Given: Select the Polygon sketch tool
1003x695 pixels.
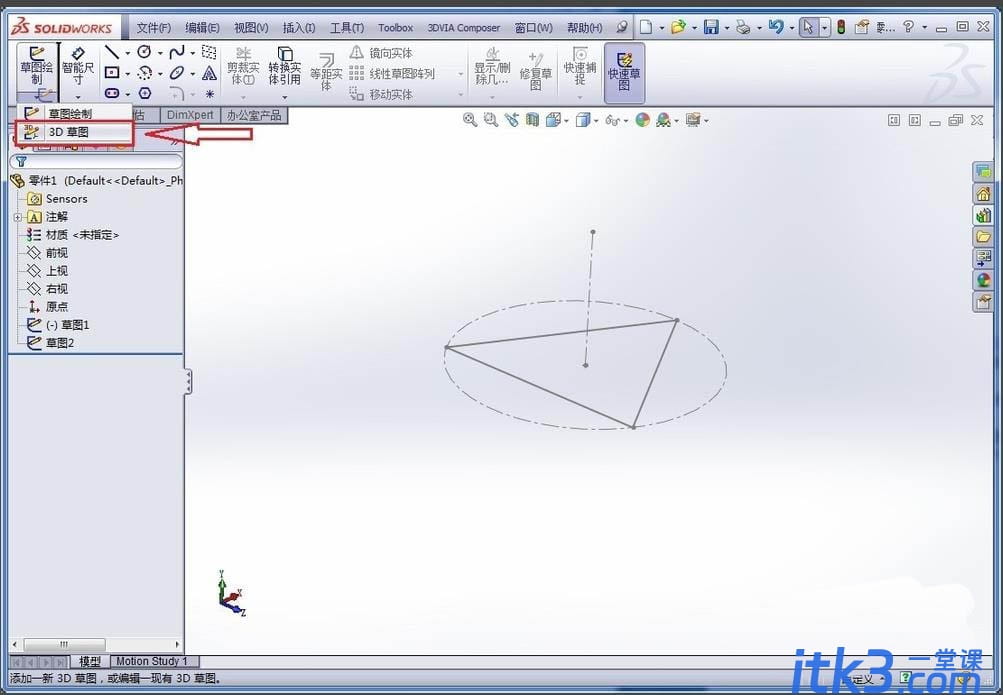Looking at the screenshot, I should point(145,93).
